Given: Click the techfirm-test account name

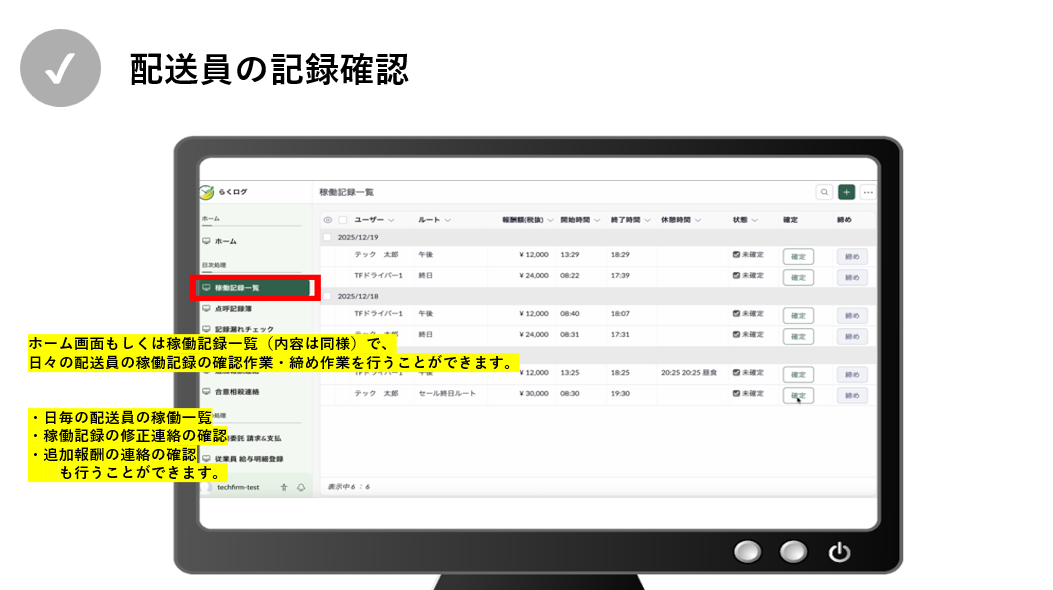Looking at the screenshot, I should (238, 487).
